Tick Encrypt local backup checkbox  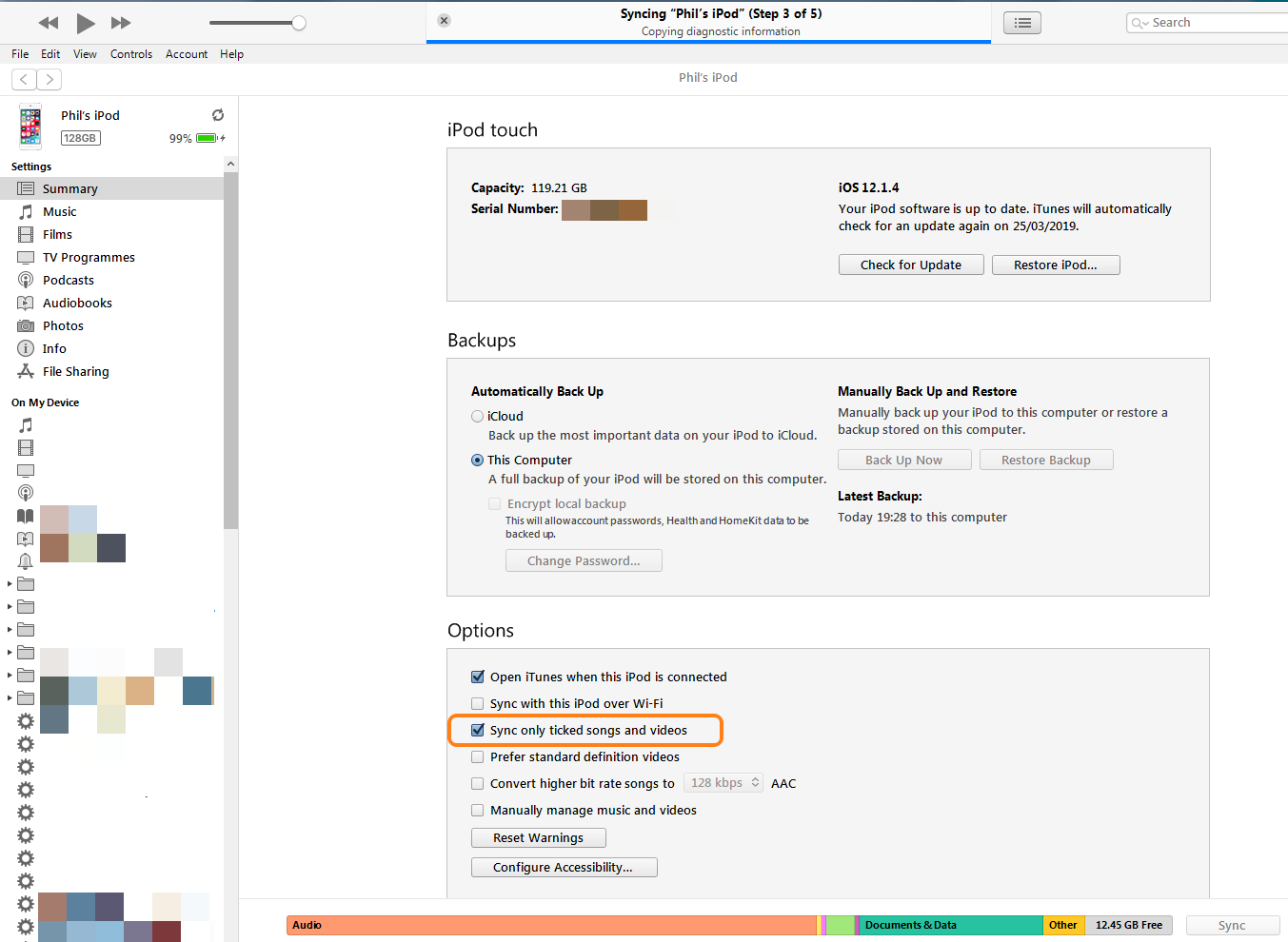click(495, 503)
